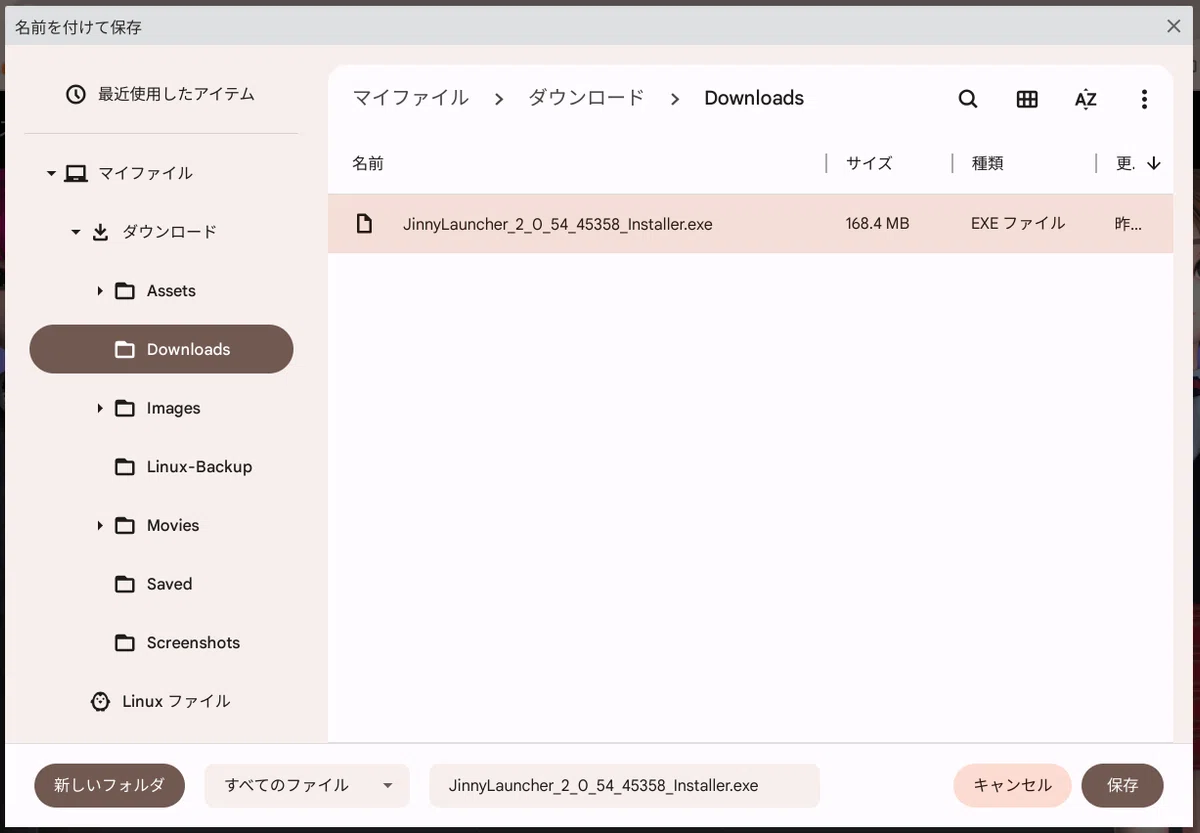Click the Screenshots folder icon
This screenshot has height=833, width=1200.
tap(125, 643)
